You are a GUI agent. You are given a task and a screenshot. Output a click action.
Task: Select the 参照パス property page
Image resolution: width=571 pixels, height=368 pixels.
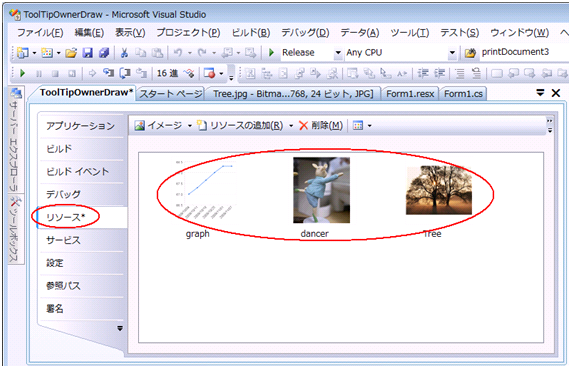click(x=82, y=286)
